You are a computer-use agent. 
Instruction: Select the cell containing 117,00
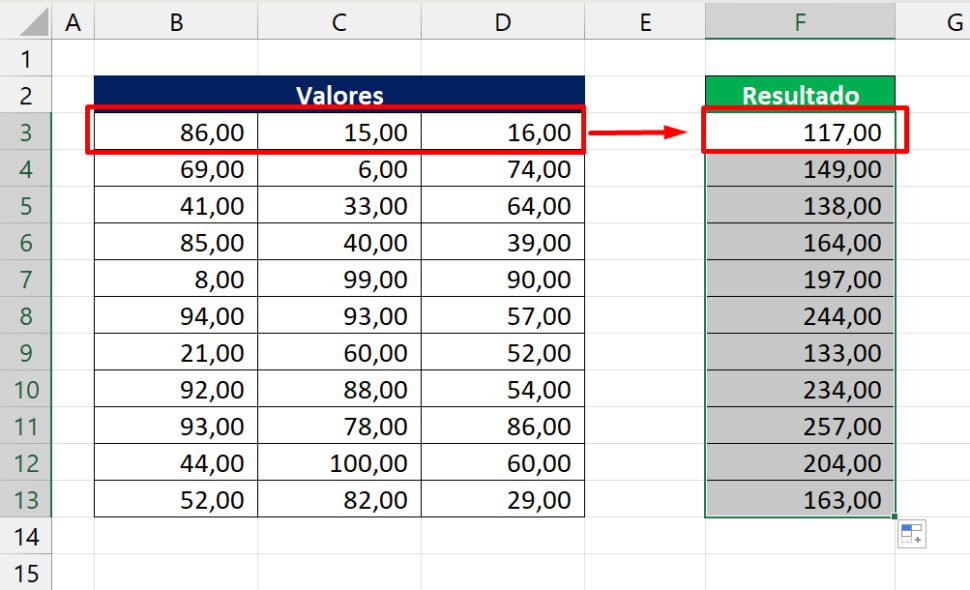[800, 132]
